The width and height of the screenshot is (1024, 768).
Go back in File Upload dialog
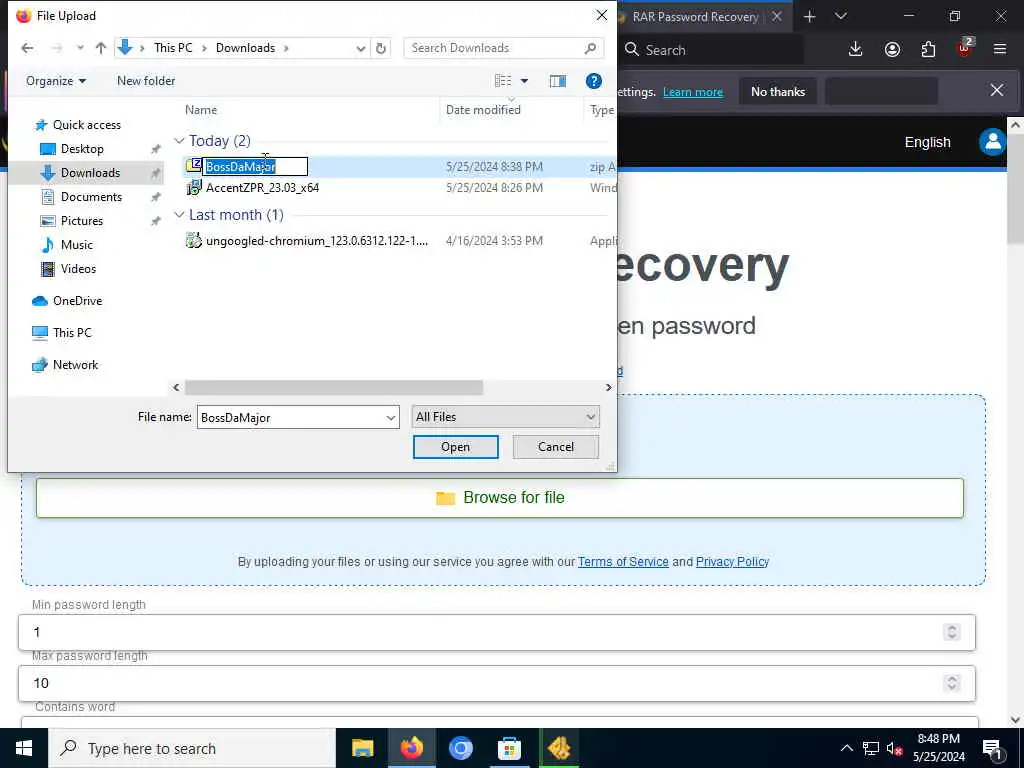click(x=27, y=48)
